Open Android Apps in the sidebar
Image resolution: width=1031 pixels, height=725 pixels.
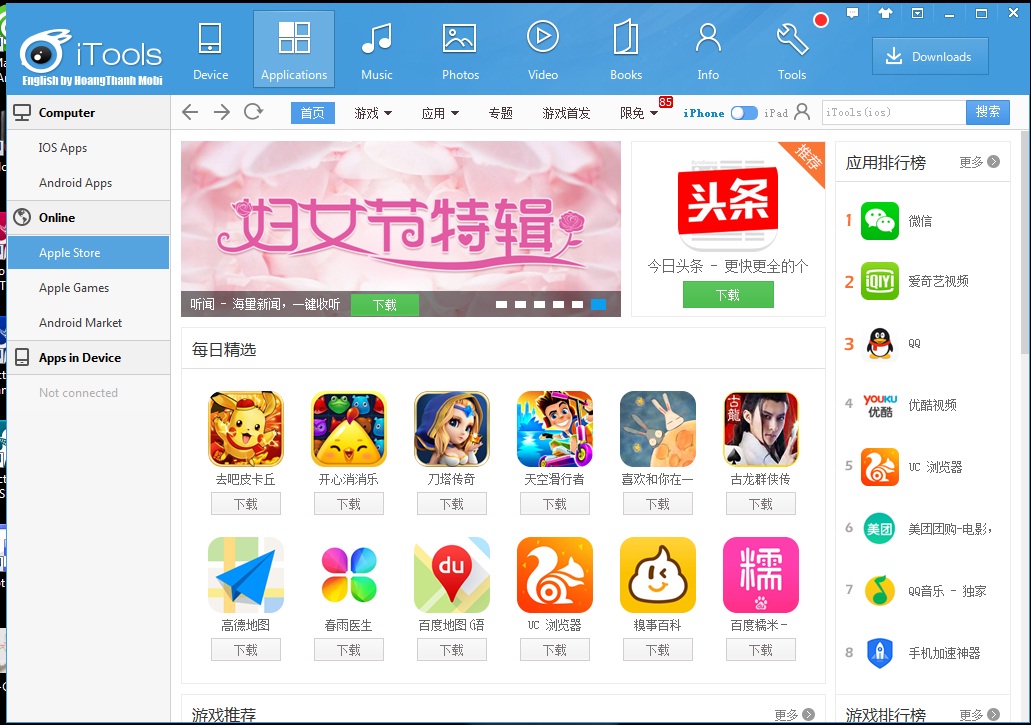88,182
